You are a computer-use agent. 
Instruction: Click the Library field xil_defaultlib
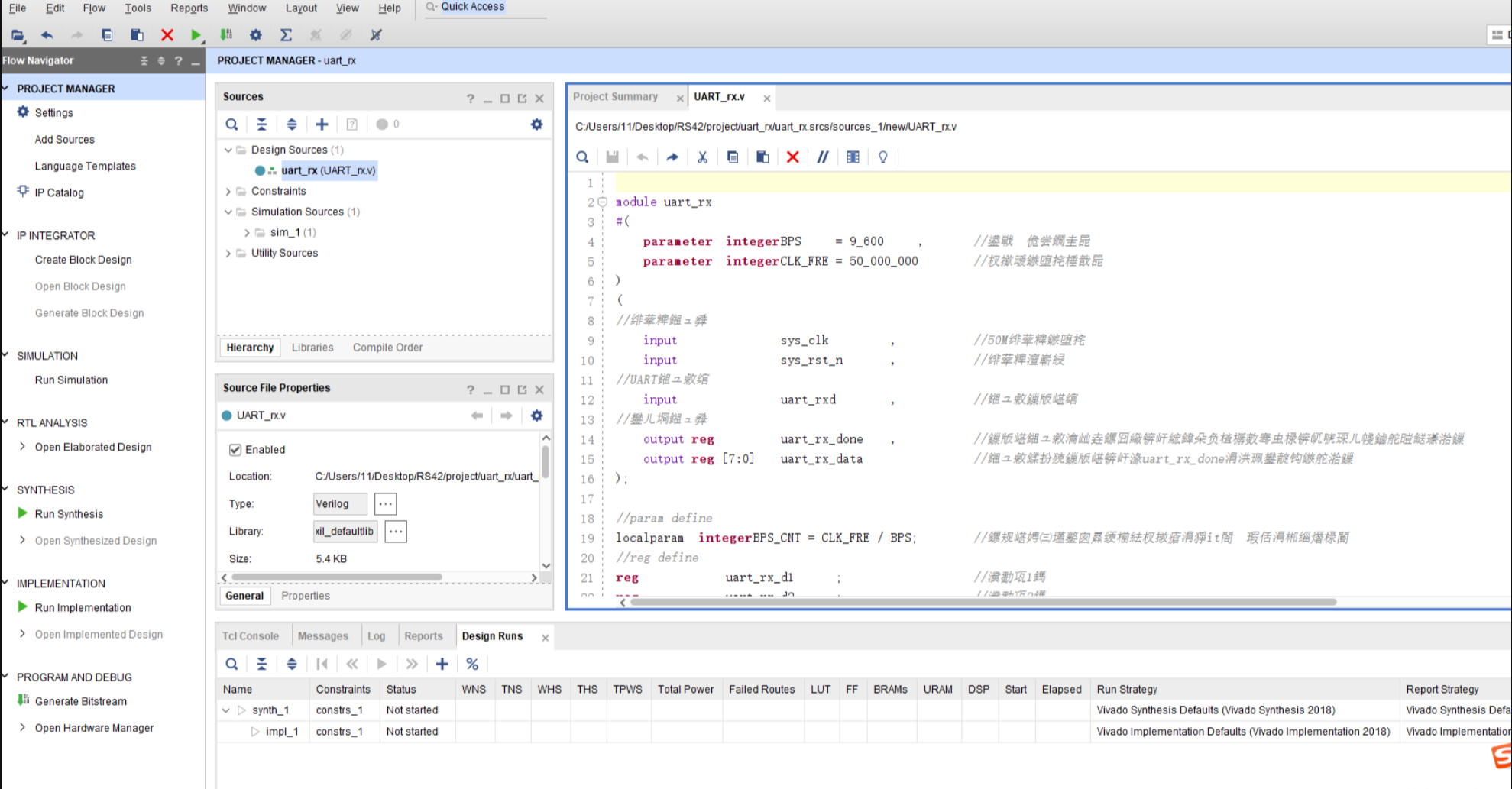coord(345,532)
